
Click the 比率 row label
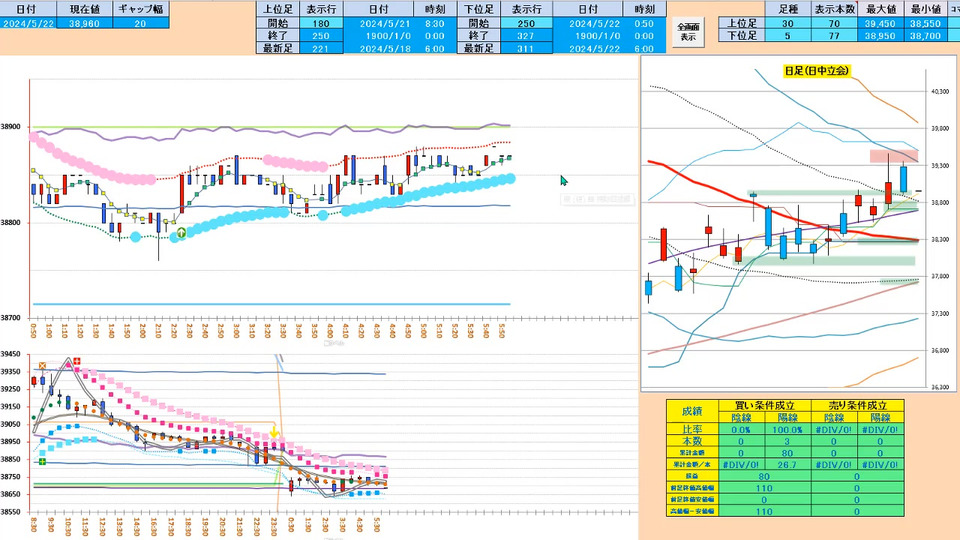click(x=692, y=429)
